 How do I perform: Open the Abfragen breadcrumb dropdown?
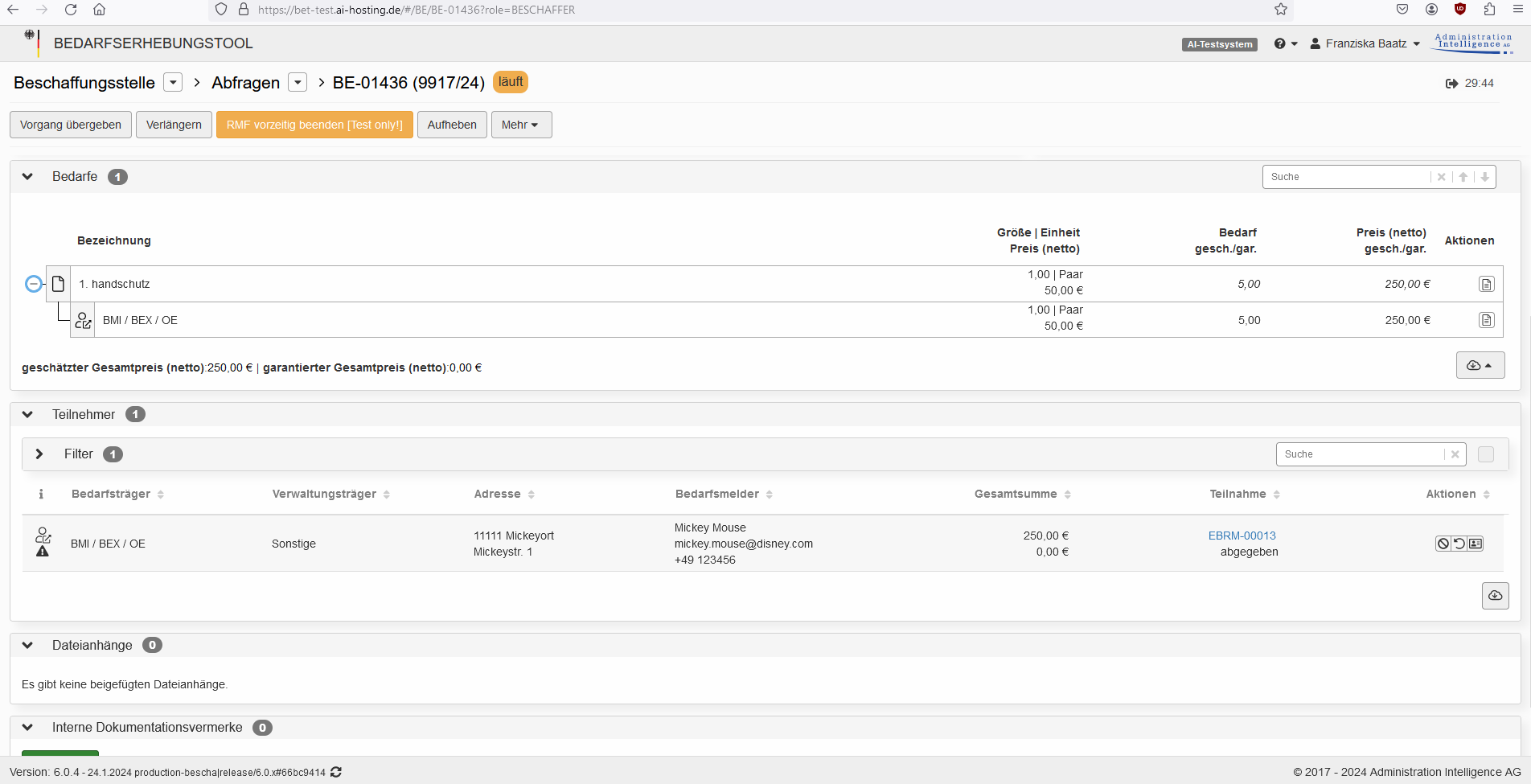click(298, 83)
